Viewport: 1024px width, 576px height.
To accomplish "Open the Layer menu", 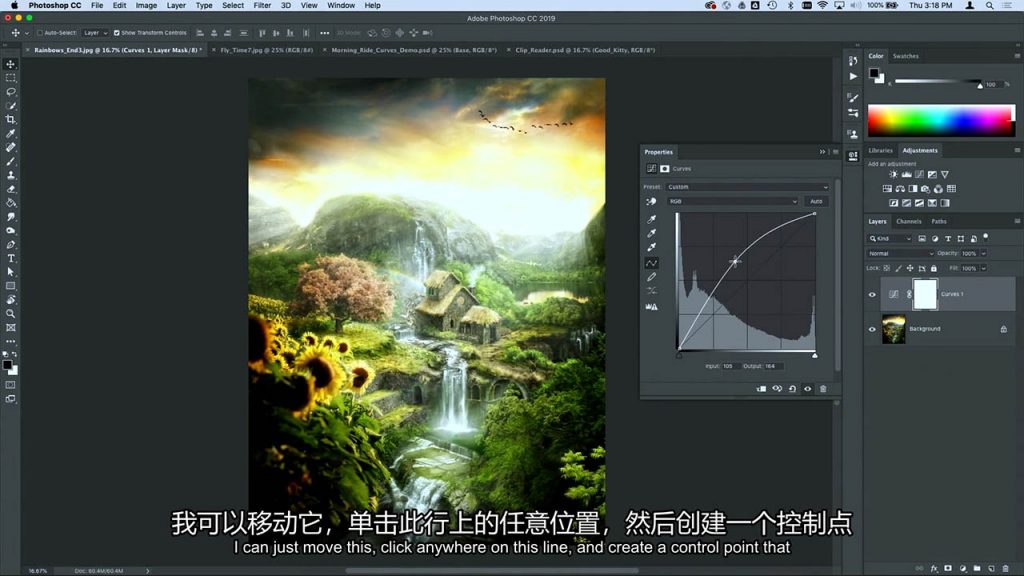I will coord(176,5).
